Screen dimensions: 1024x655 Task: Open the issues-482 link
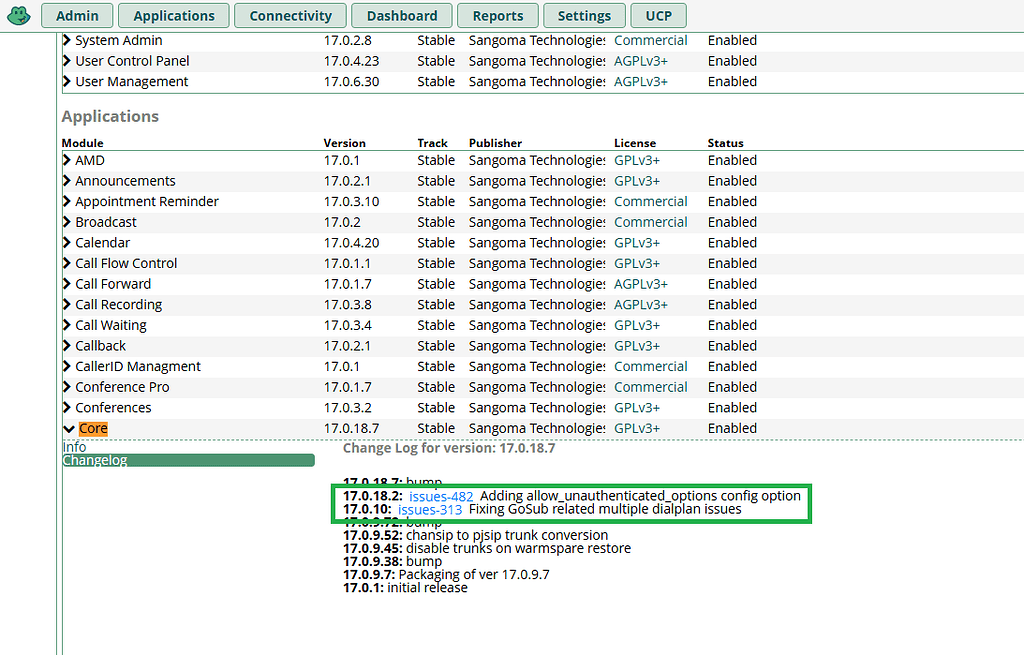pos(440,495)
